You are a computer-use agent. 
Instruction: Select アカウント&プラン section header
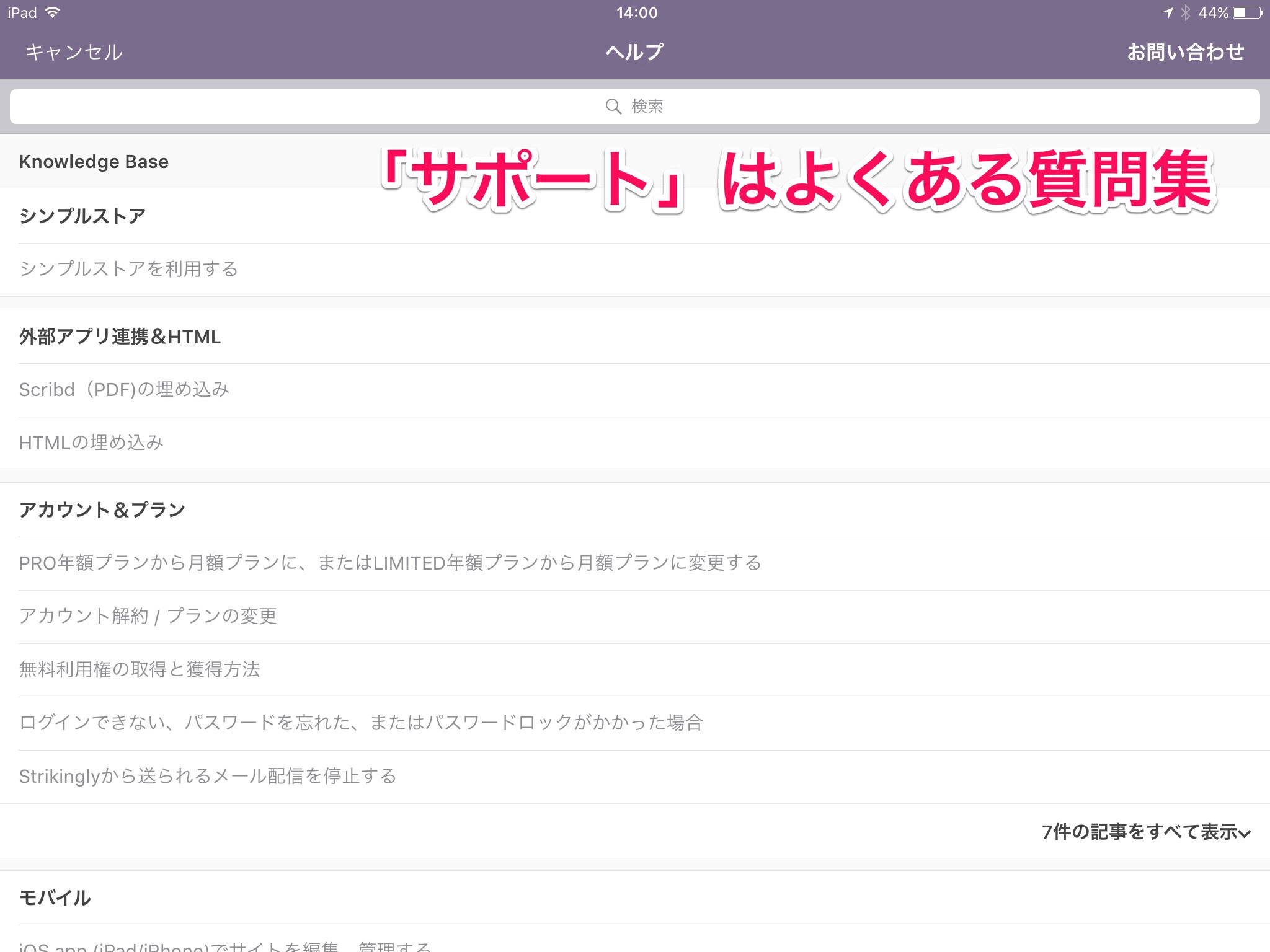point(102,509)
